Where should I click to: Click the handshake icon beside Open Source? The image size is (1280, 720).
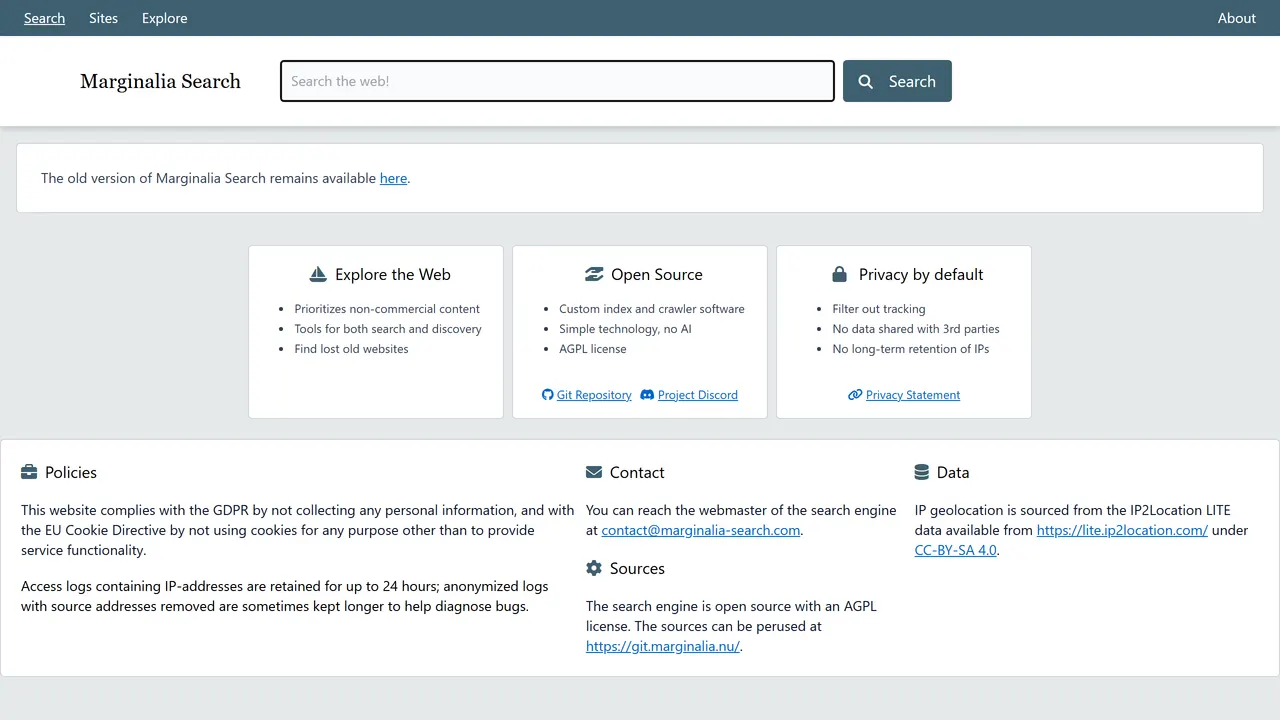click(594, 274)
